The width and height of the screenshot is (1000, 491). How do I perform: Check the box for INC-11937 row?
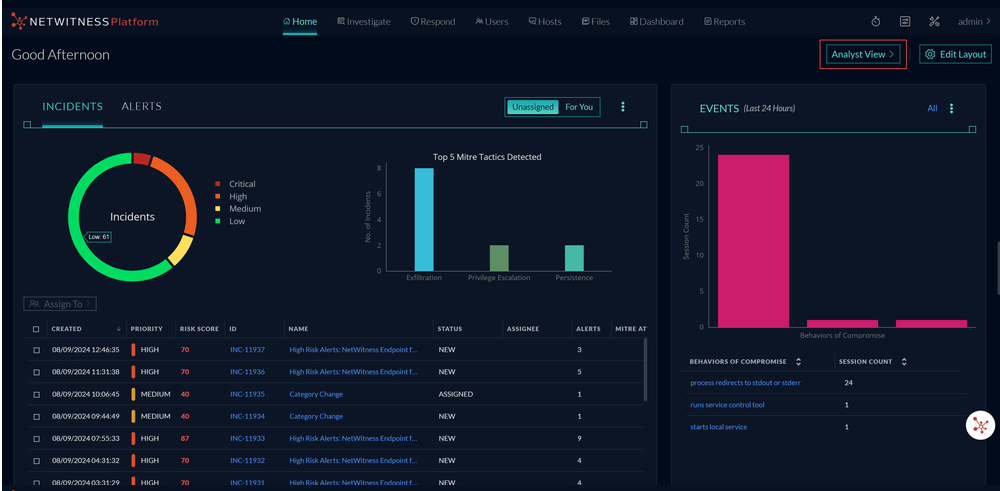pyautogui.click(x=36, y=350)
